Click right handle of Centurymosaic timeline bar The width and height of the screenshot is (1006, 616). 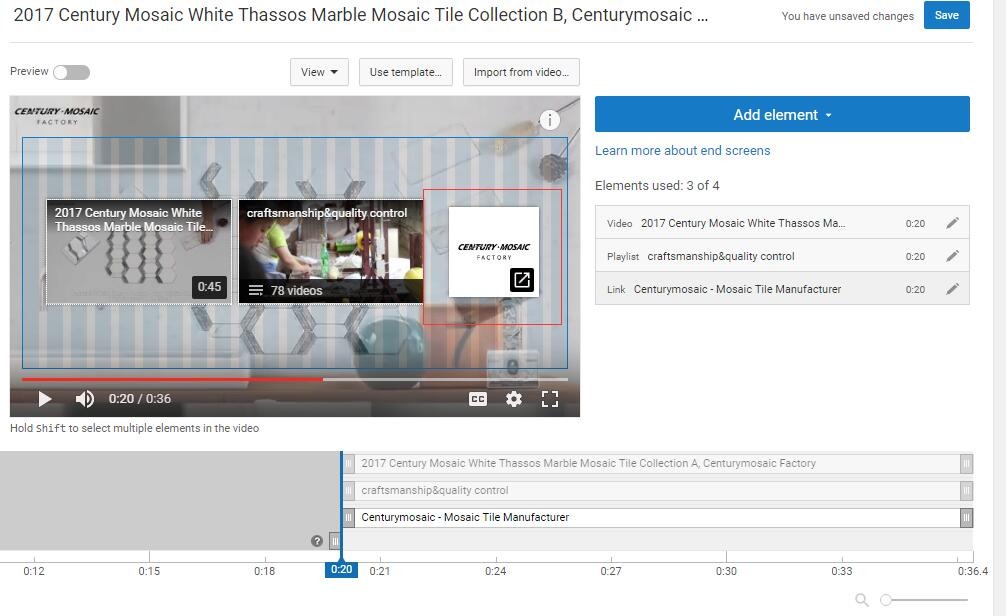tap(966, 517)
